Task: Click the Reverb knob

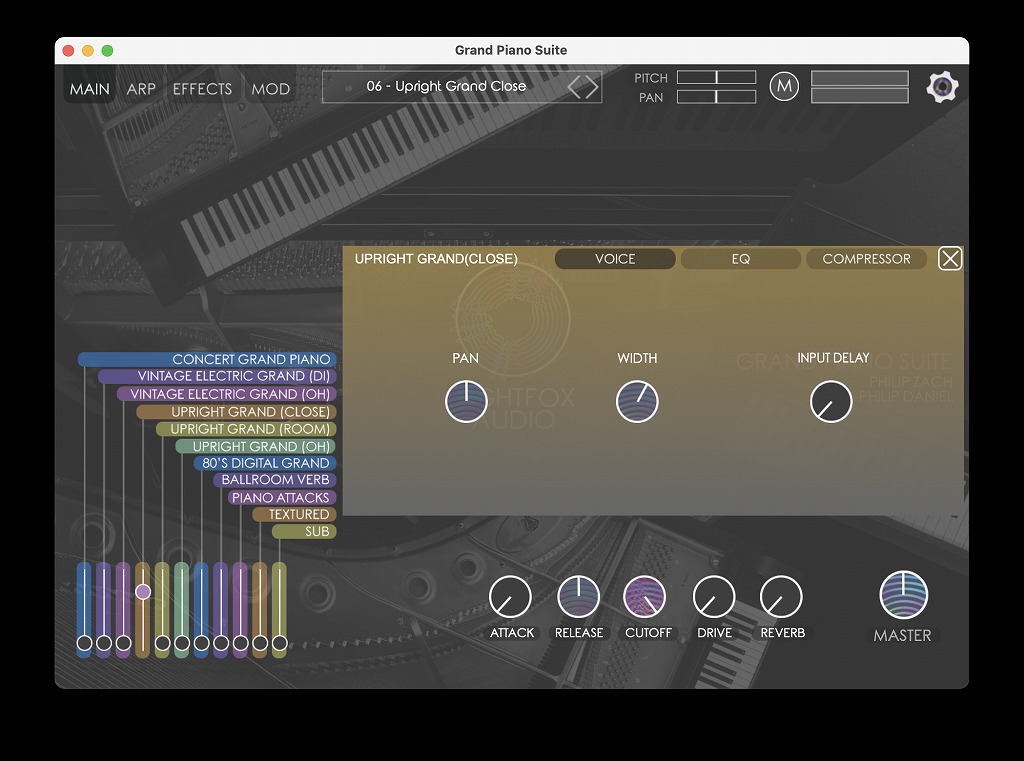Action: [x=781, y=598]
